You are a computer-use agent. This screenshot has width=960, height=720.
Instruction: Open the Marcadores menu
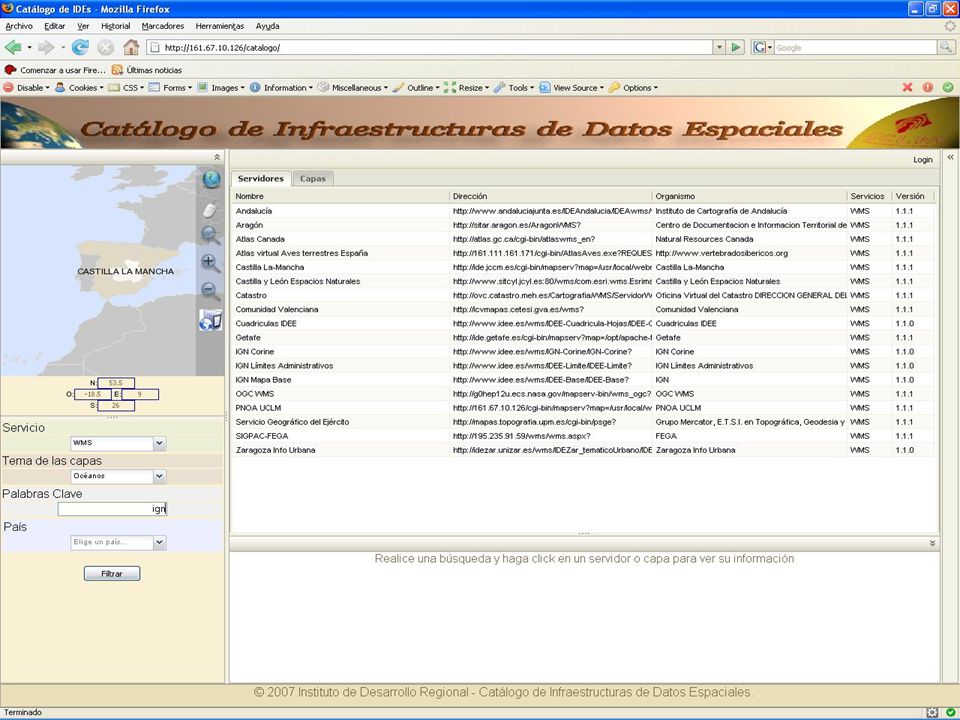163,26
